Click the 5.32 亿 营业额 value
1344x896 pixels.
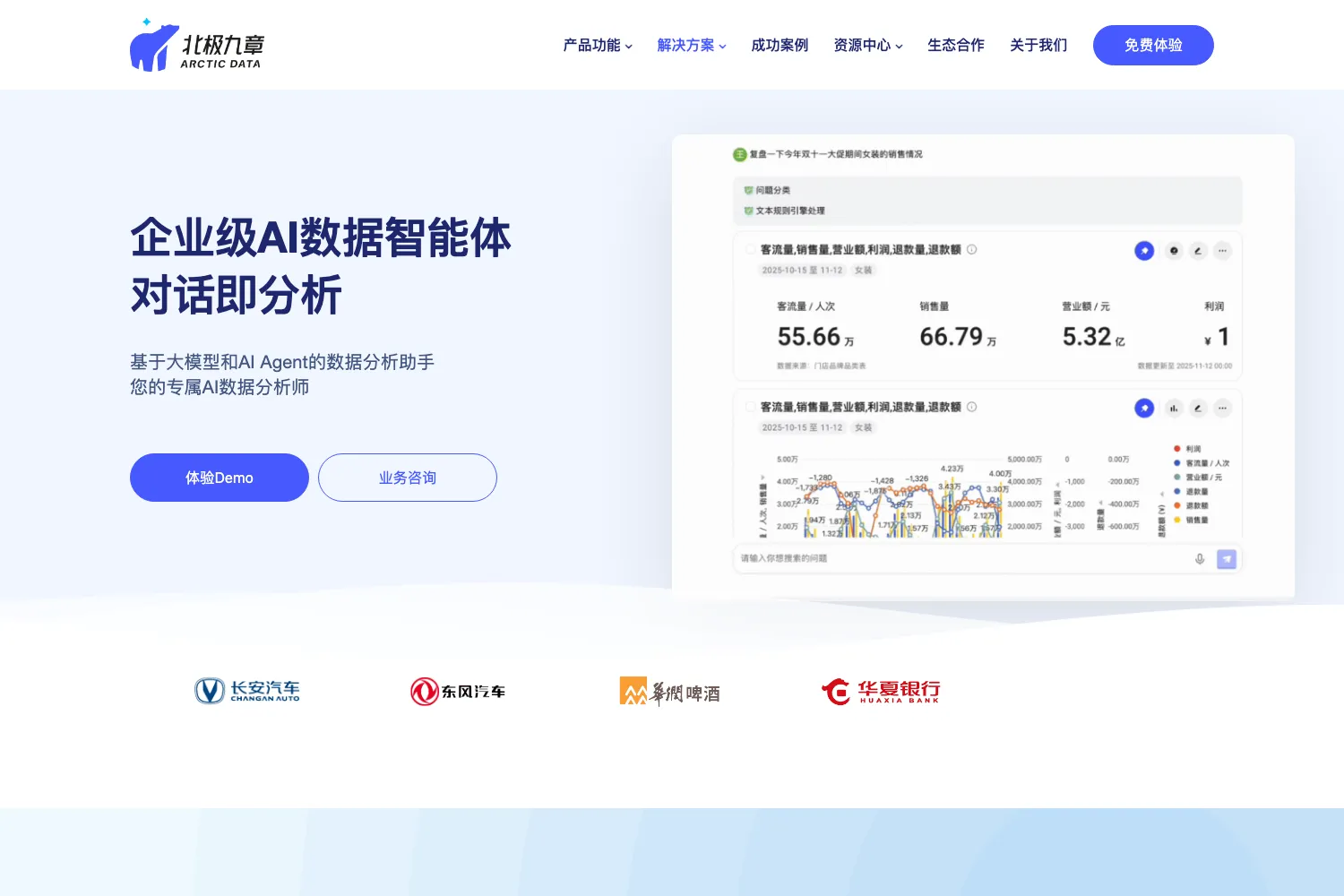[1093, 337]
